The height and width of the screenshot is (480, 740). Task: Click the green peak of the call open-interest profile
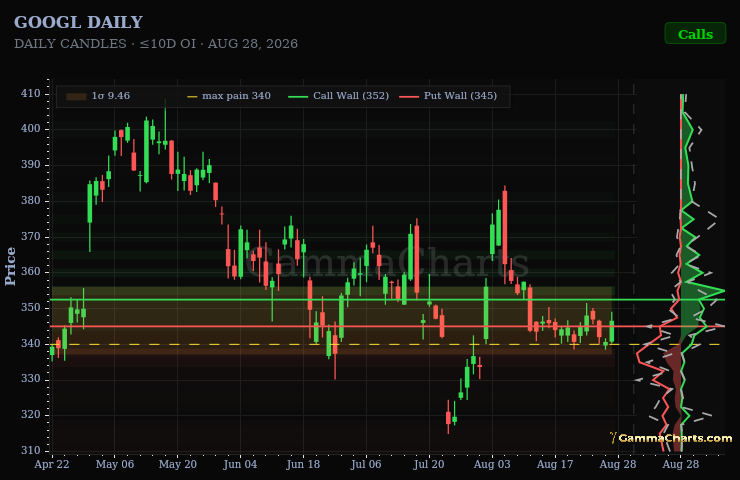click(x=722, y=291)
